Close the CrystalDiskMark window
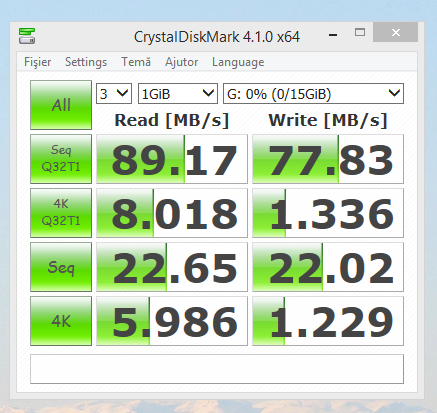 396,32
